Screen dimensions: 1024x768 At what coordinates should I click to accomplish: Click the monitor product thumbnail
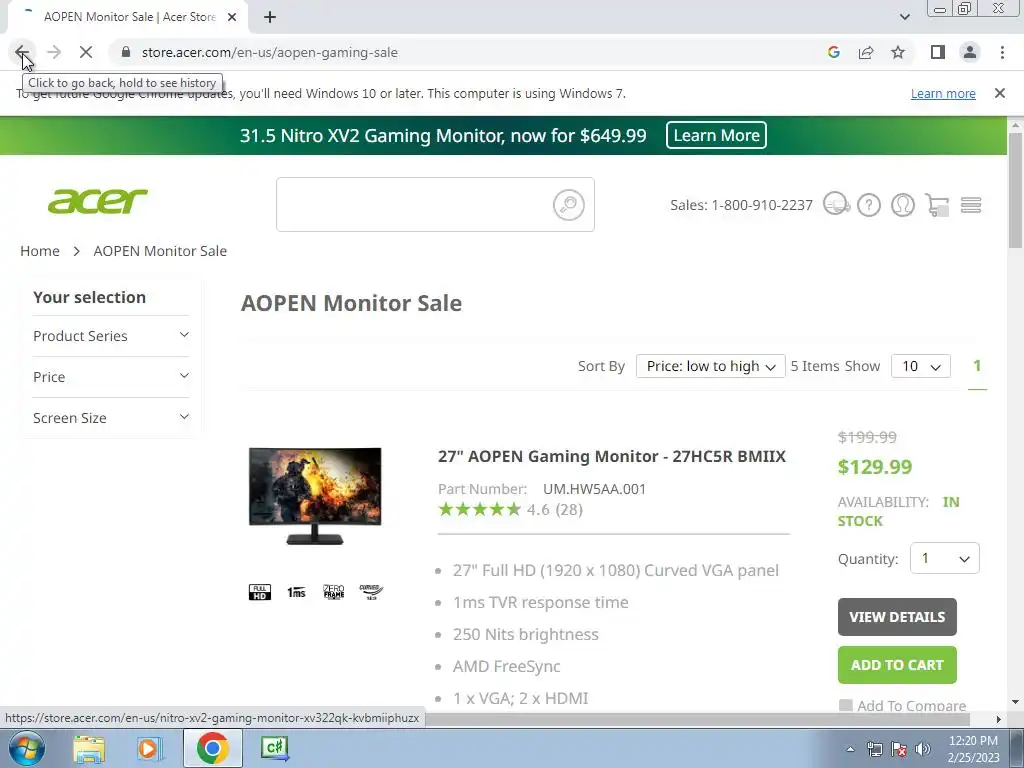click(x=315, y=496)
